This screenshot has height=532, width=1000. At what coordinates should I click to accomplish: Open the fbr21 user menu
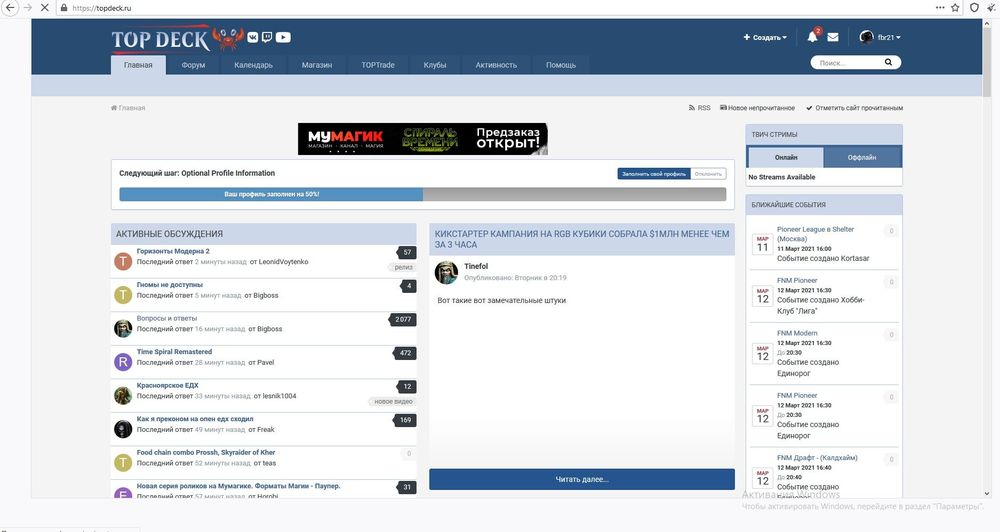point(880,37)
